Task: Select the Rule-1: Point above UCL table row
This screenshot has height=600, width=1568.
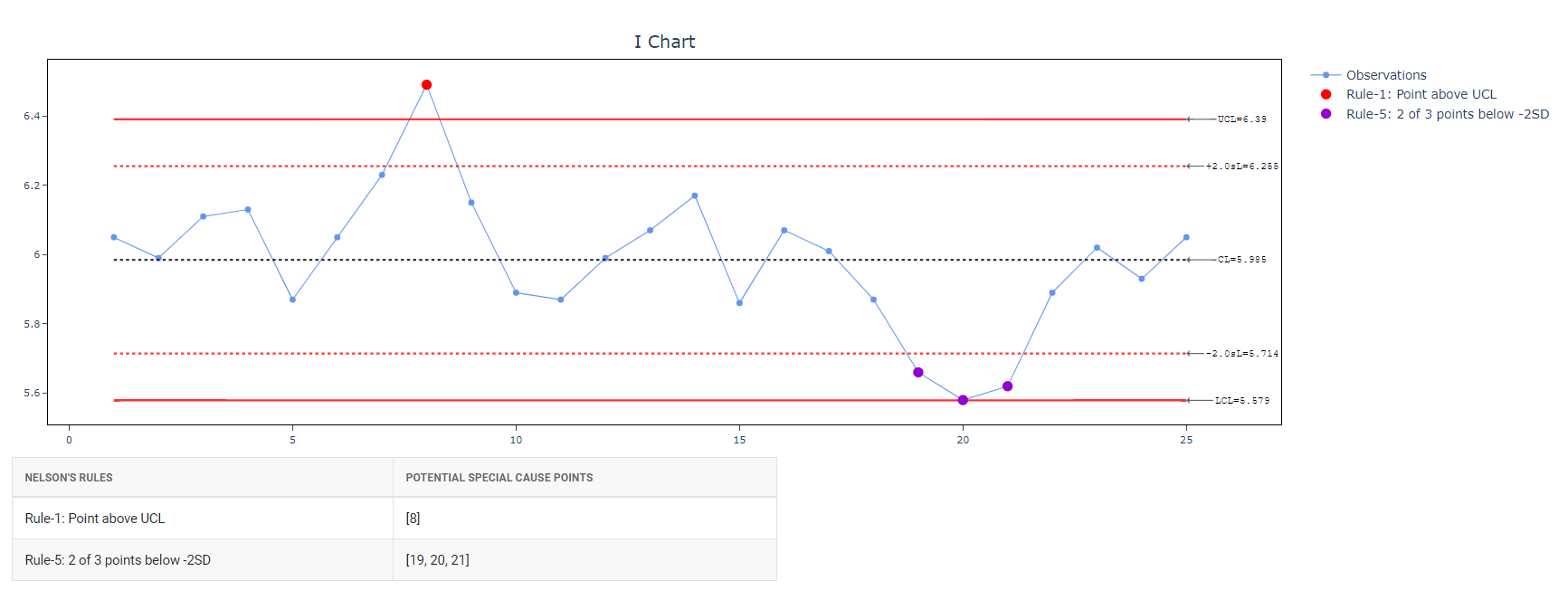Action: (394, 519)
